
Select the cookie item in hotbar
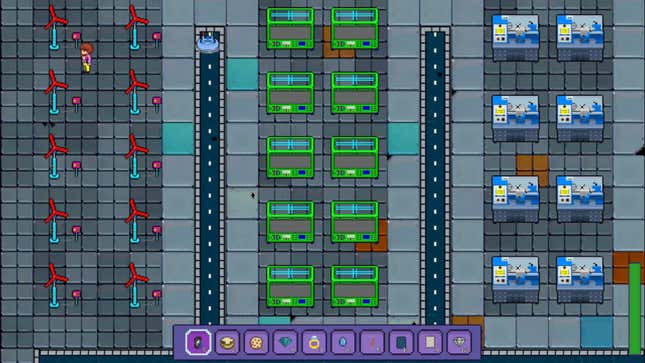tap(256, 342)
